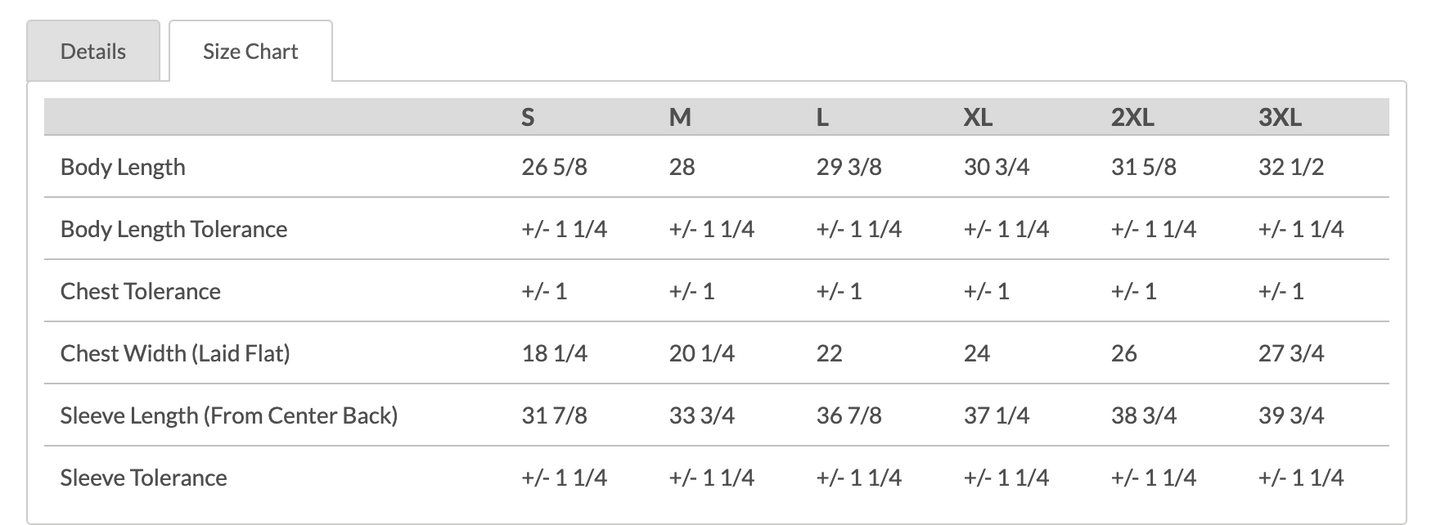Click the L size column header
Image resolution: width=1445 pixels, height=525 pixels.
pos(822,117)
